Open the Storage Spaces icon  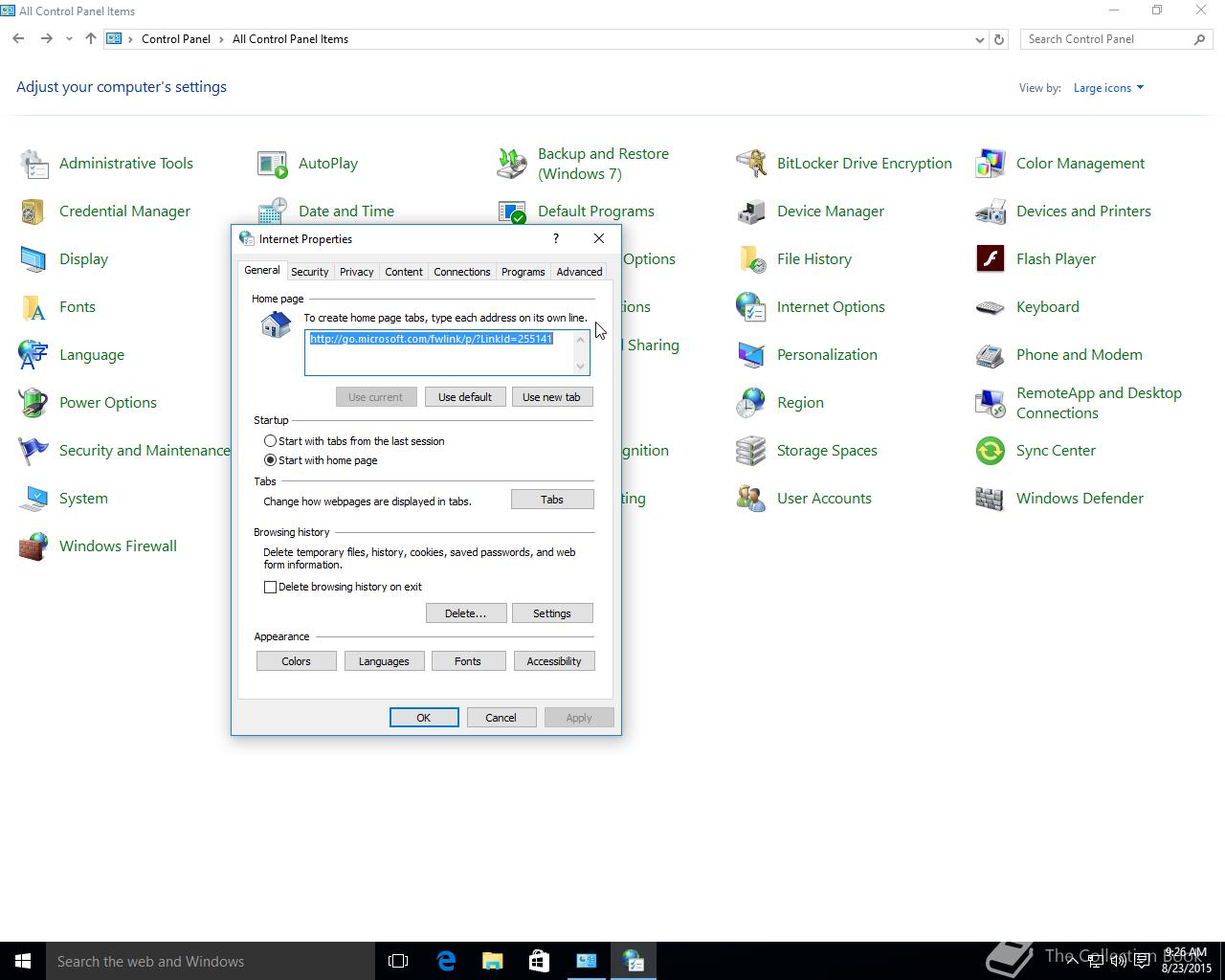(751, 451)
